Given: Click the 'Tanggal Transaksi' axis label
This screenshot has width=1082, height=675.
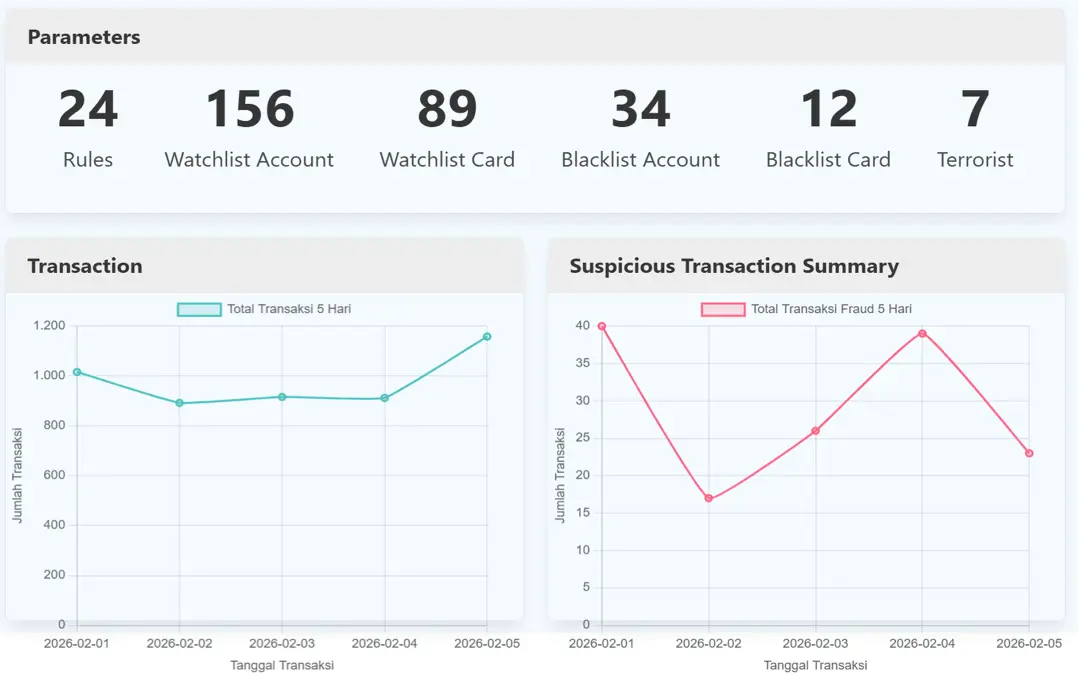Looking at the screenshot, I should point(283,664).
